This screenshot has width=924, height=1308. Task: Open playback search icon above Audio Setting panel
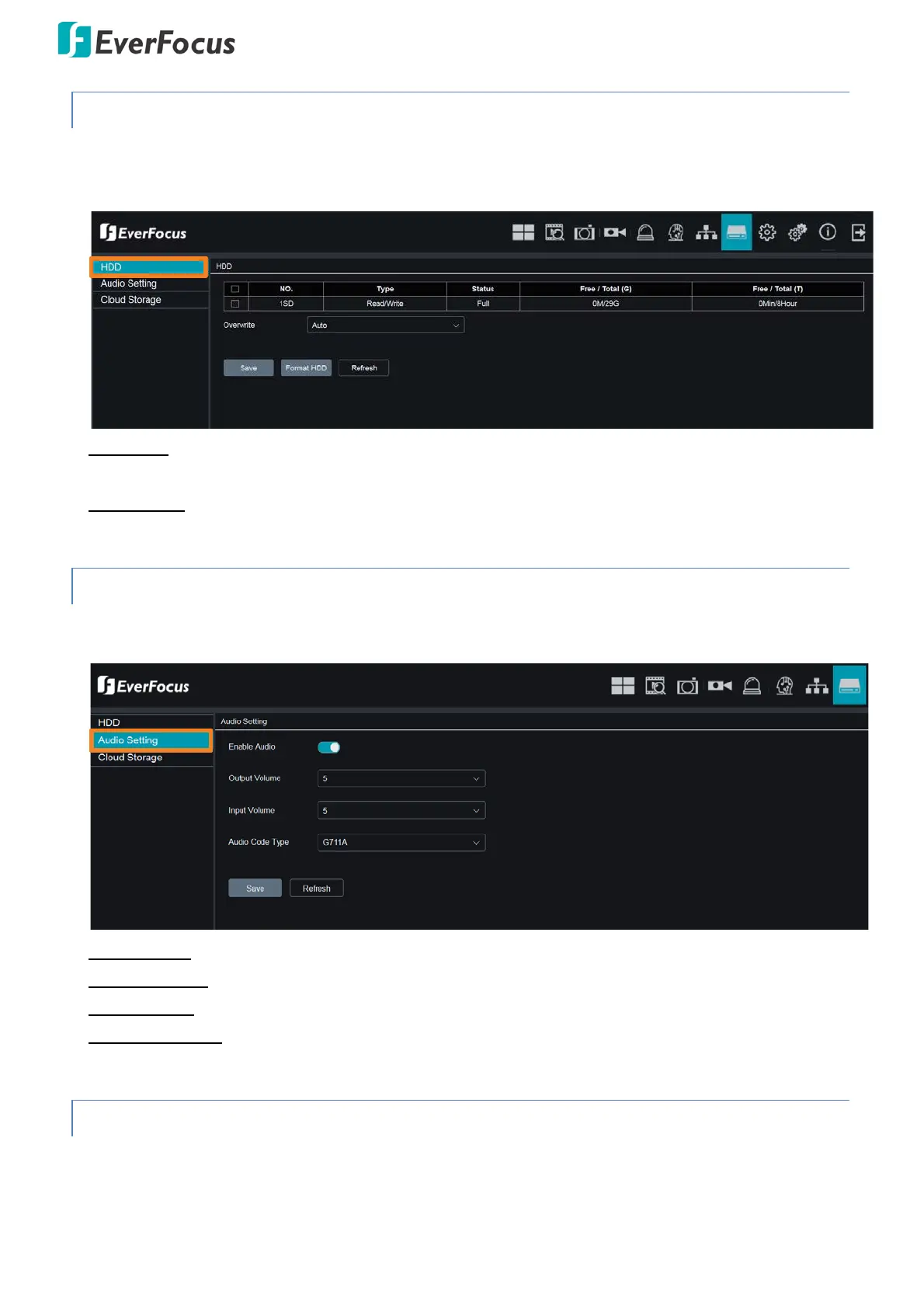(x=655, y=686)
